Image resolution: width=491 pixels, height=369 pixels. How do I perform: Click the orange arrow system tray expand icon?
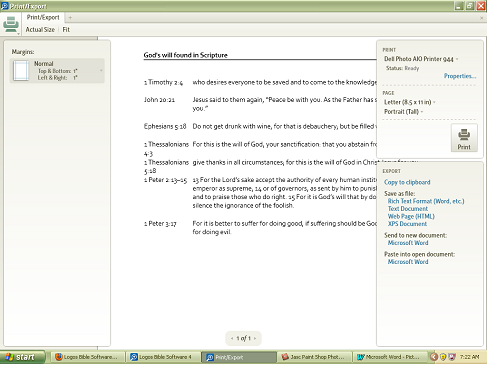pyautogui.click(x=434, y=357)
